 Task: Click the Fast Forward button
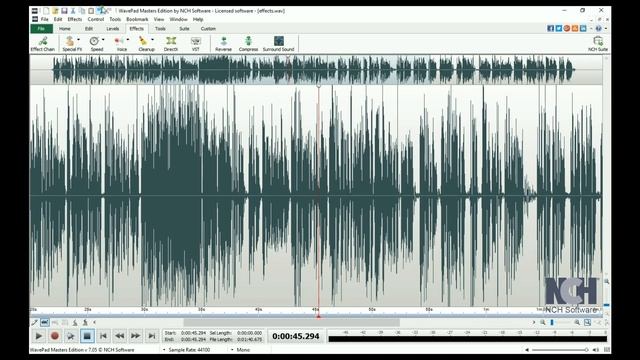136,336
